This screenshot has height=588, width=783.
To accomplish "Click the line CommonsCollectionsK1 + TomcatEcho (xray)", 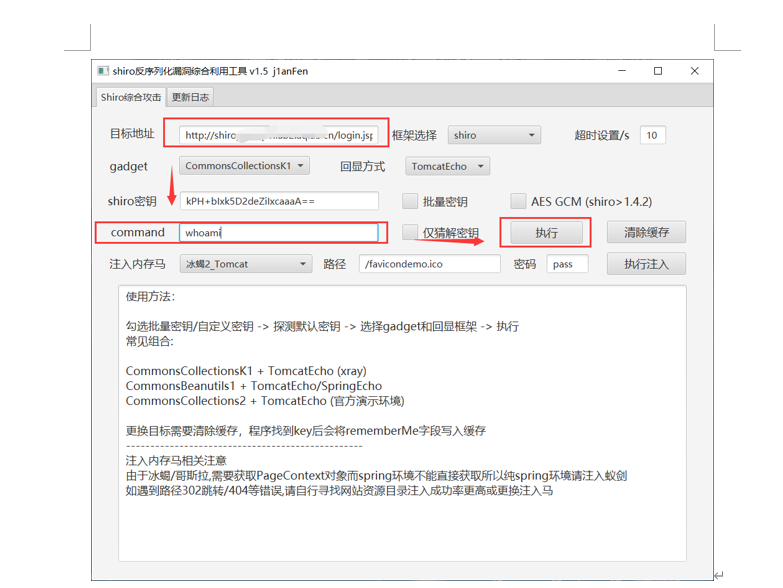I will coord(246,371).
